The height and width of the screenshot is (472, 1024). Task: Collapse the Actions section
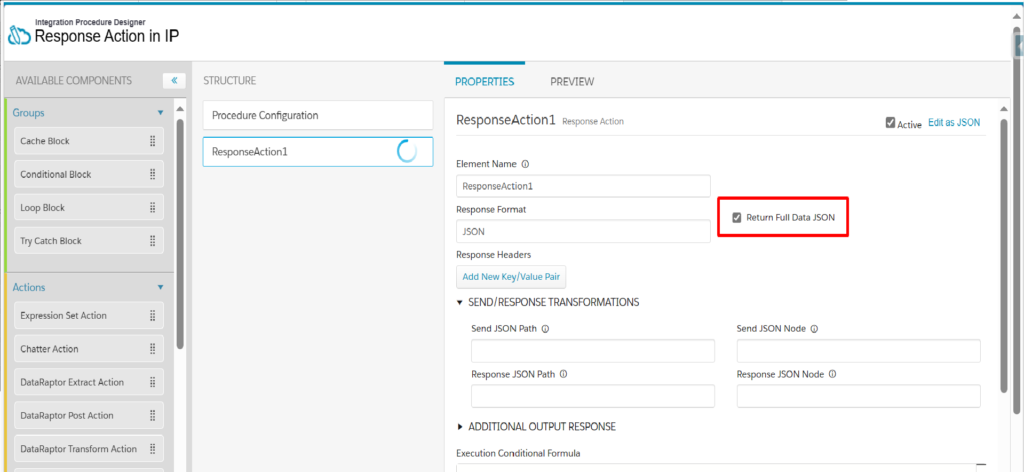[x=161, y=287]
